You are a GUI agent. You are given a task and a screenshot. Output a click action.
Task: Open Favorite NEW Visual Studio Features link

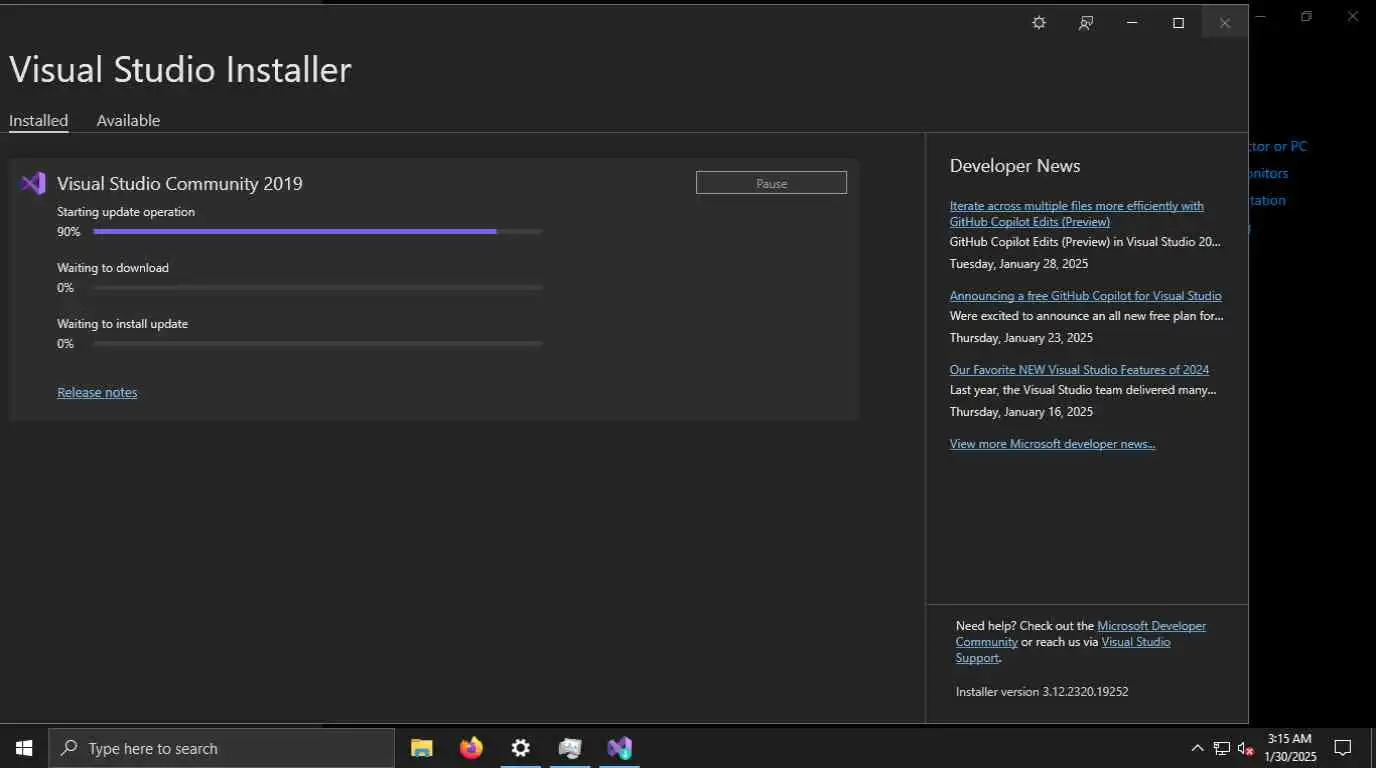coord(1079,370)
